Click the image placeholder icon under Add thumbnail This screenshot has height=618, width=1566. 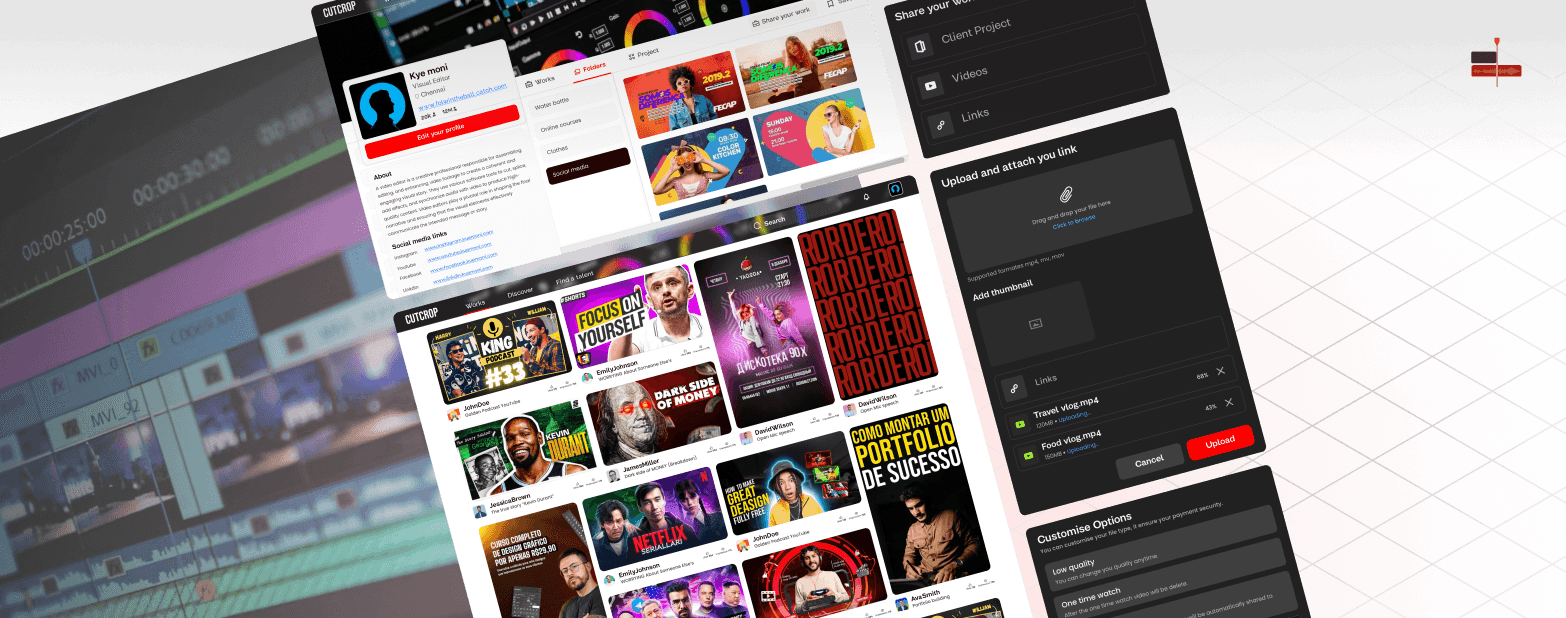click(1036, 323)
